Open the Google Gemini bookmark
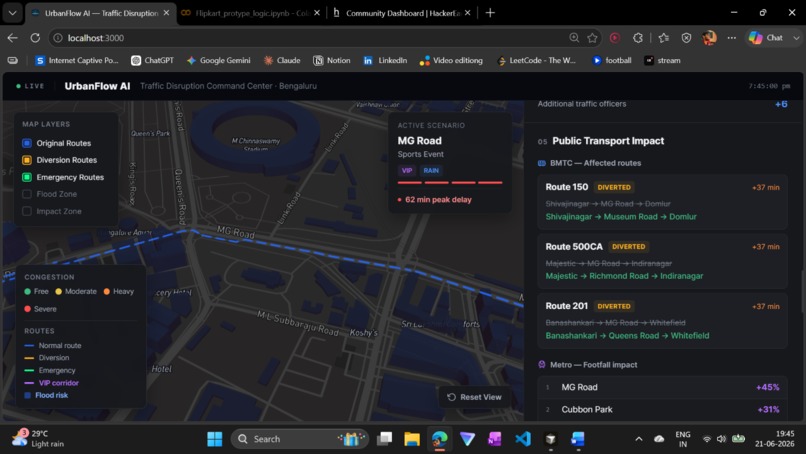 (218, 60)
